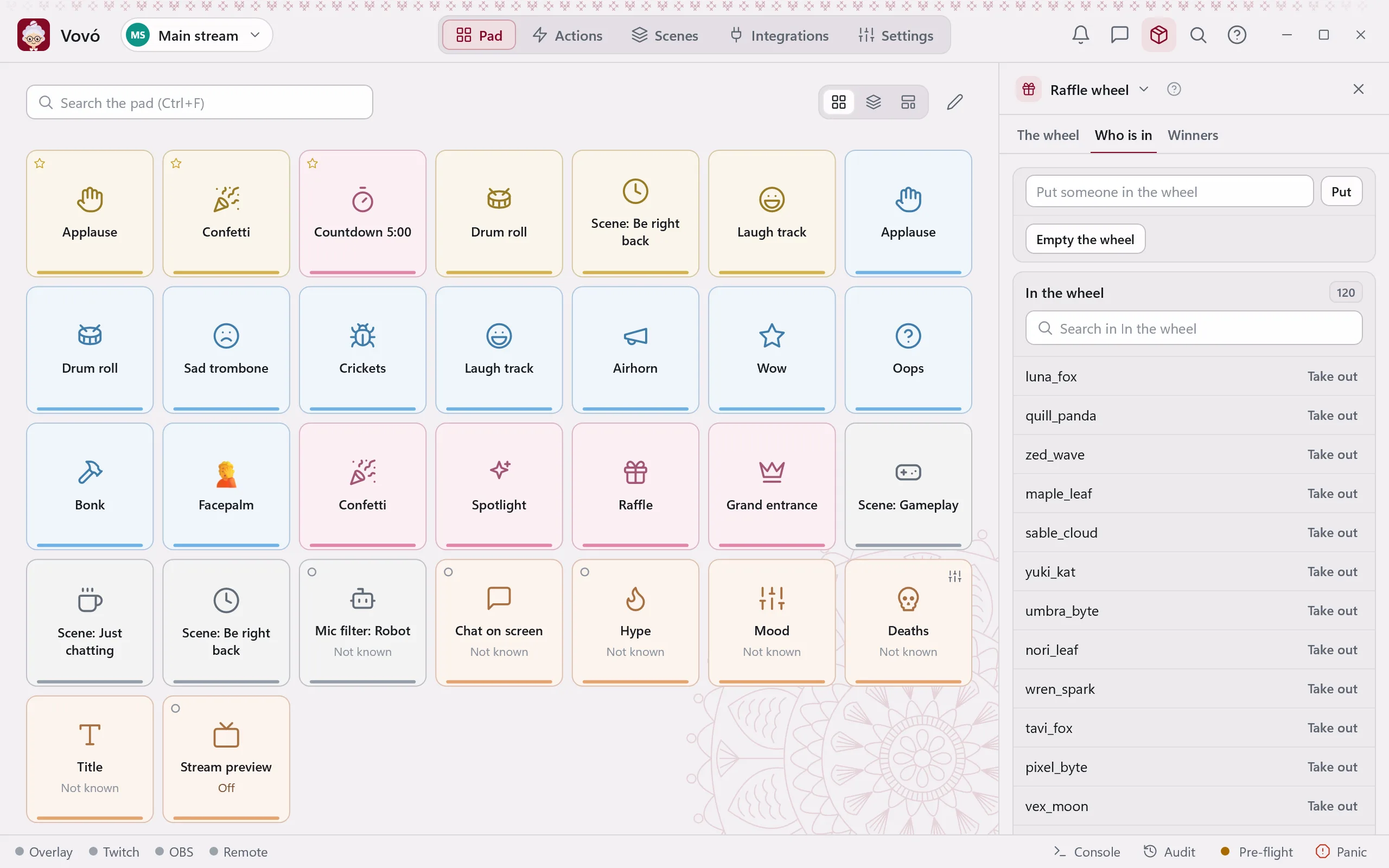
Task: Check Twitch connection status
Action: click(x=114, y=851)
